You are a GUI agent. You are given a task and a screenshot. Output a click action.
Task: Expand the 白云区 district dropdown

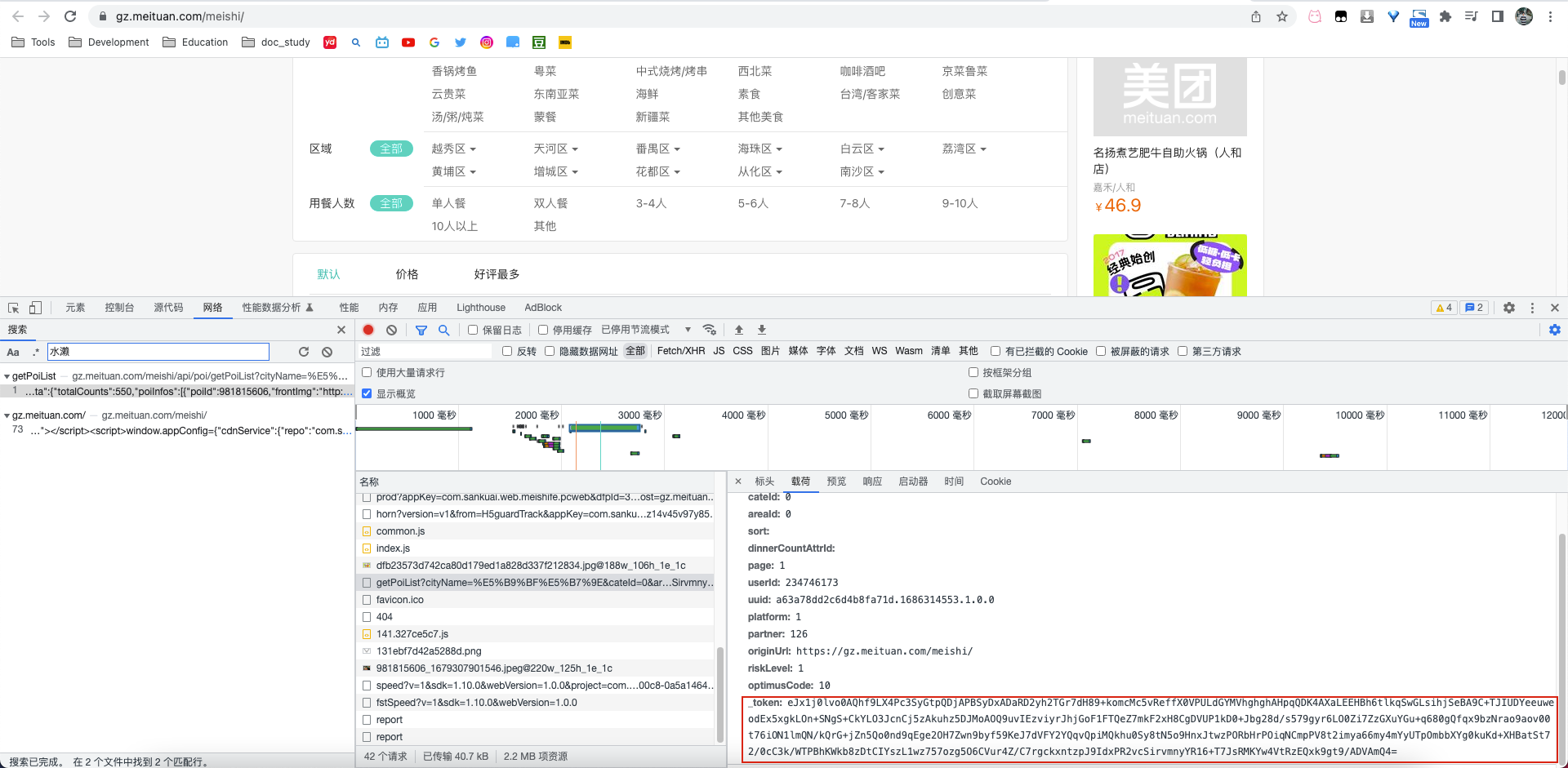pos(862,149)
